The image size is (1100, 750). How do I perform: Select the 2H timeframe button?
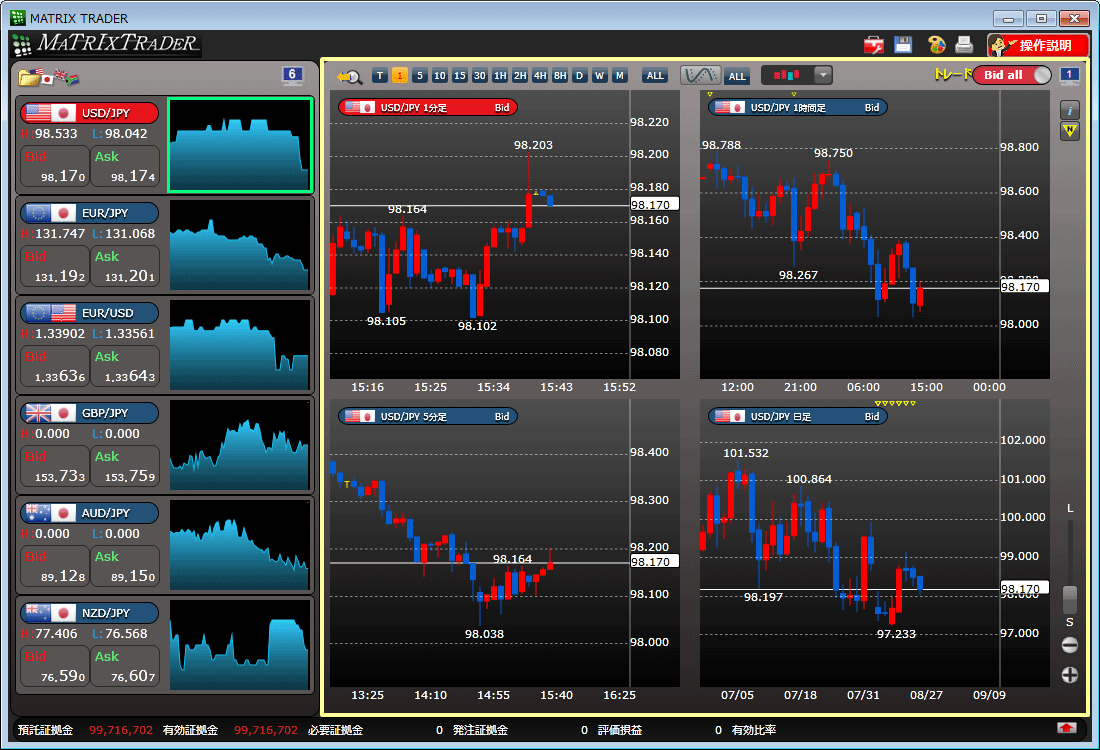[x=520, y=75]
